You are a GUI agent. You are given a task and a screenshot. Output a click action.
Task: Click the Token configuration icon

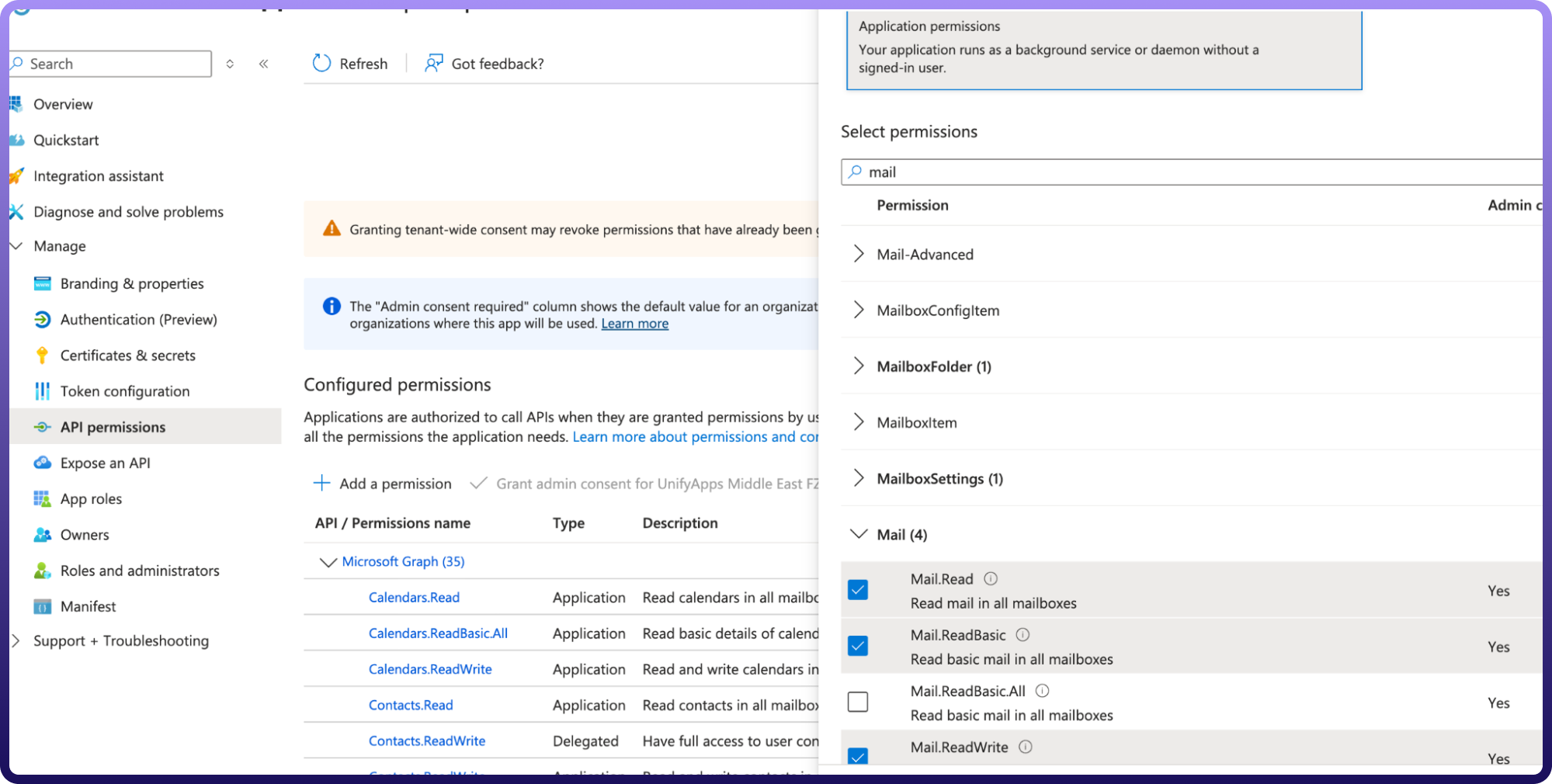click(x=43, y=391)
